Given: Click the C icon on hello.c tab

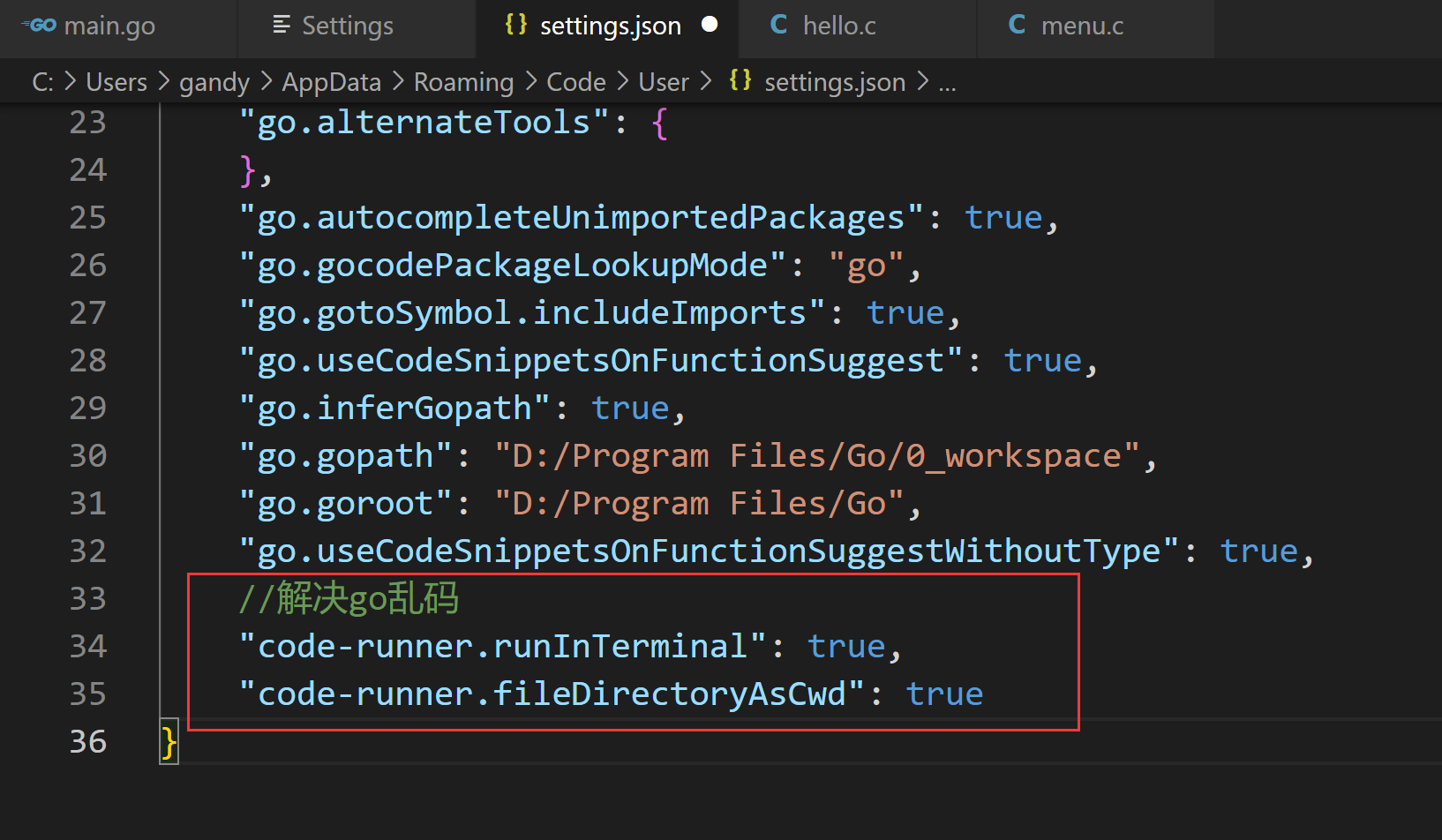Looking at the screenshot, I should click(778, 26).
